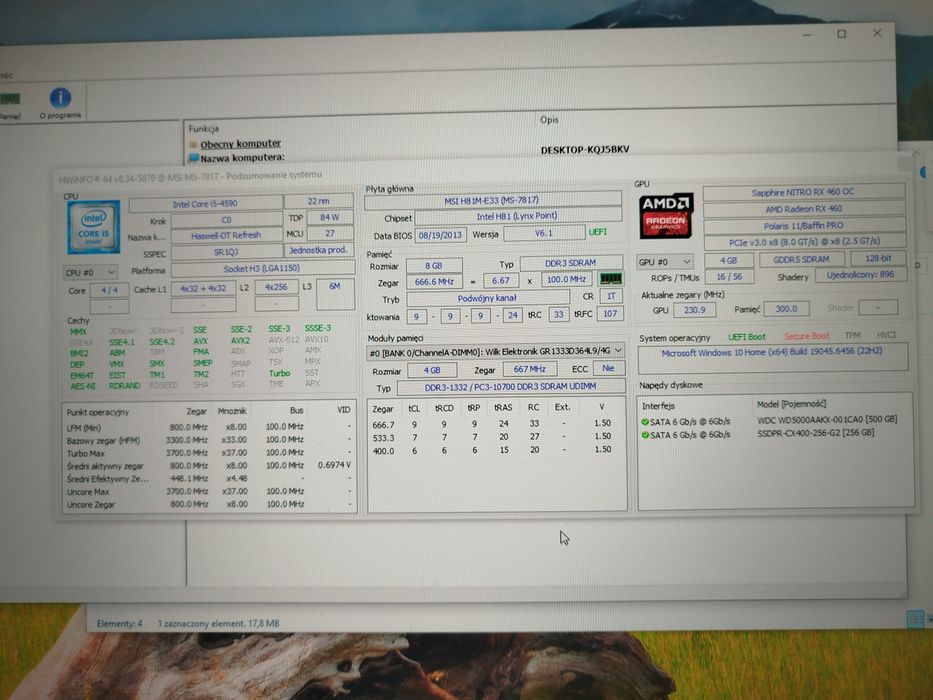Image resolution: width=933 pixels, height=700 pixels.
Task: Open the GPU #0 selector dropdown
Action: 665,262
